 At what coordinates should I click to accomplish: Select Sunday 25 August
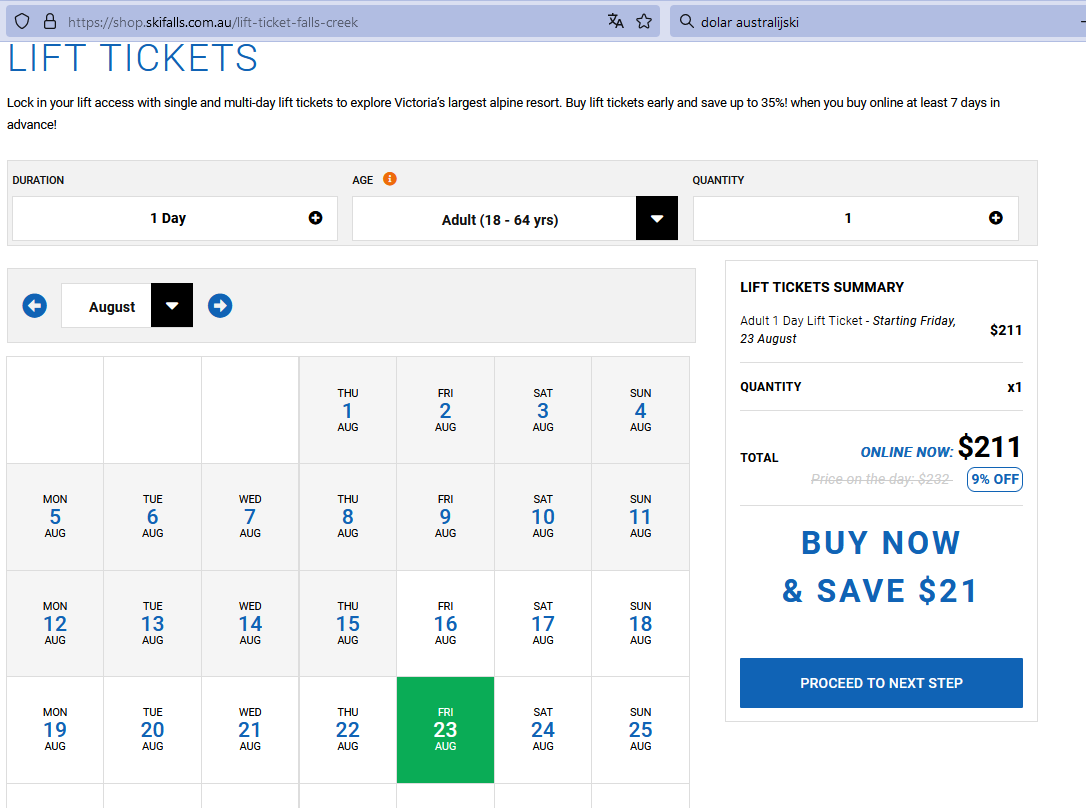(641, 730)
